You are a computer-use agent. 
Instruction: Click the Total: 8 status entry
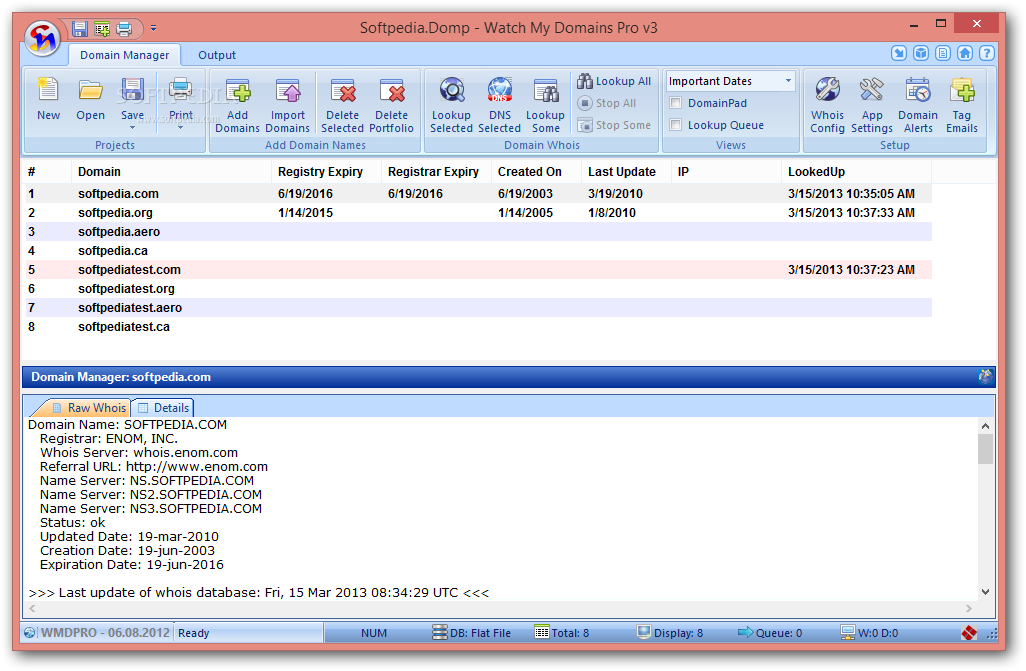[x=561, y=633]
